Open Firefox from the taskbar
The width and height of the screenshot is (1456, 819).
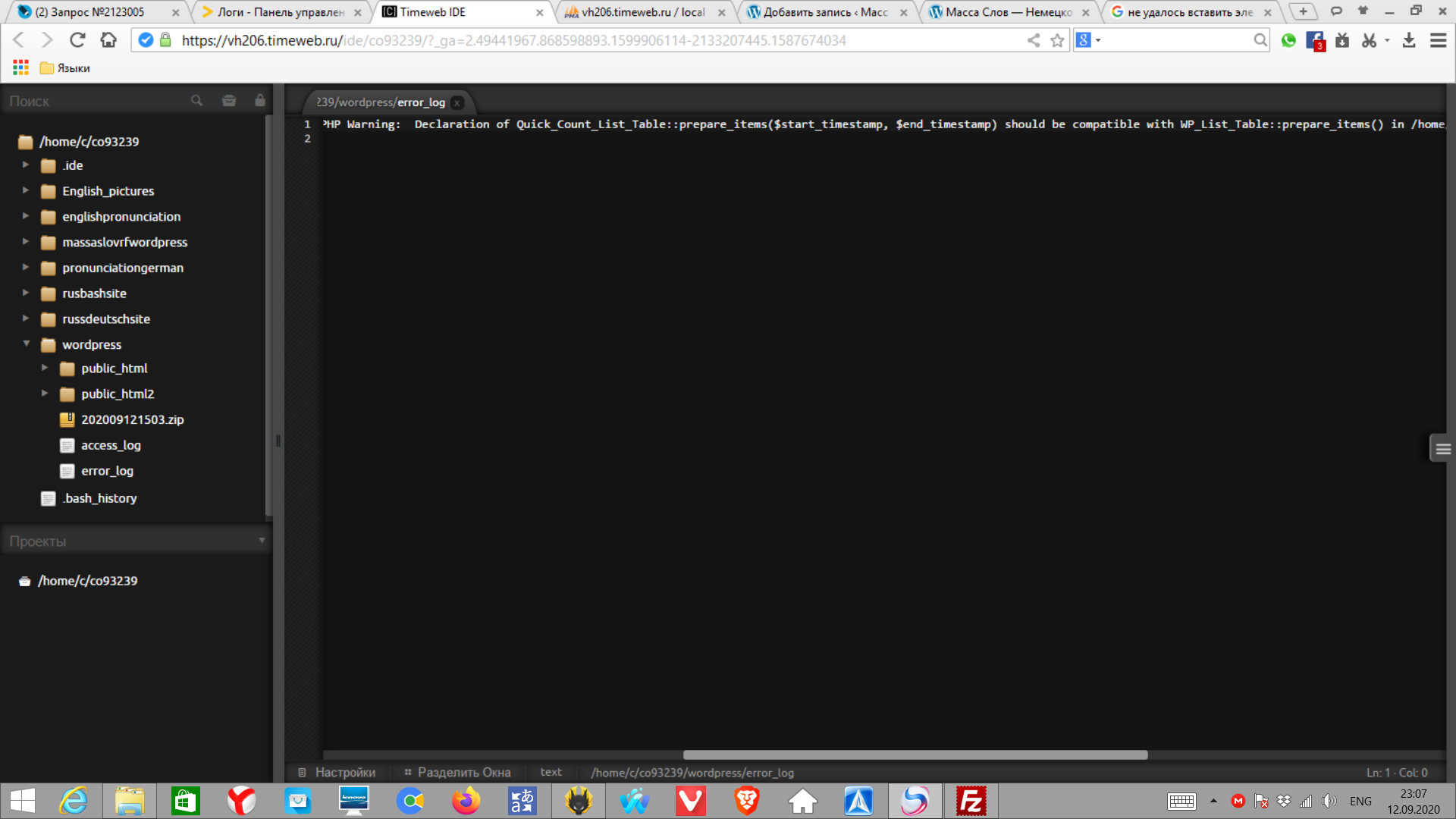coord(466,801)
